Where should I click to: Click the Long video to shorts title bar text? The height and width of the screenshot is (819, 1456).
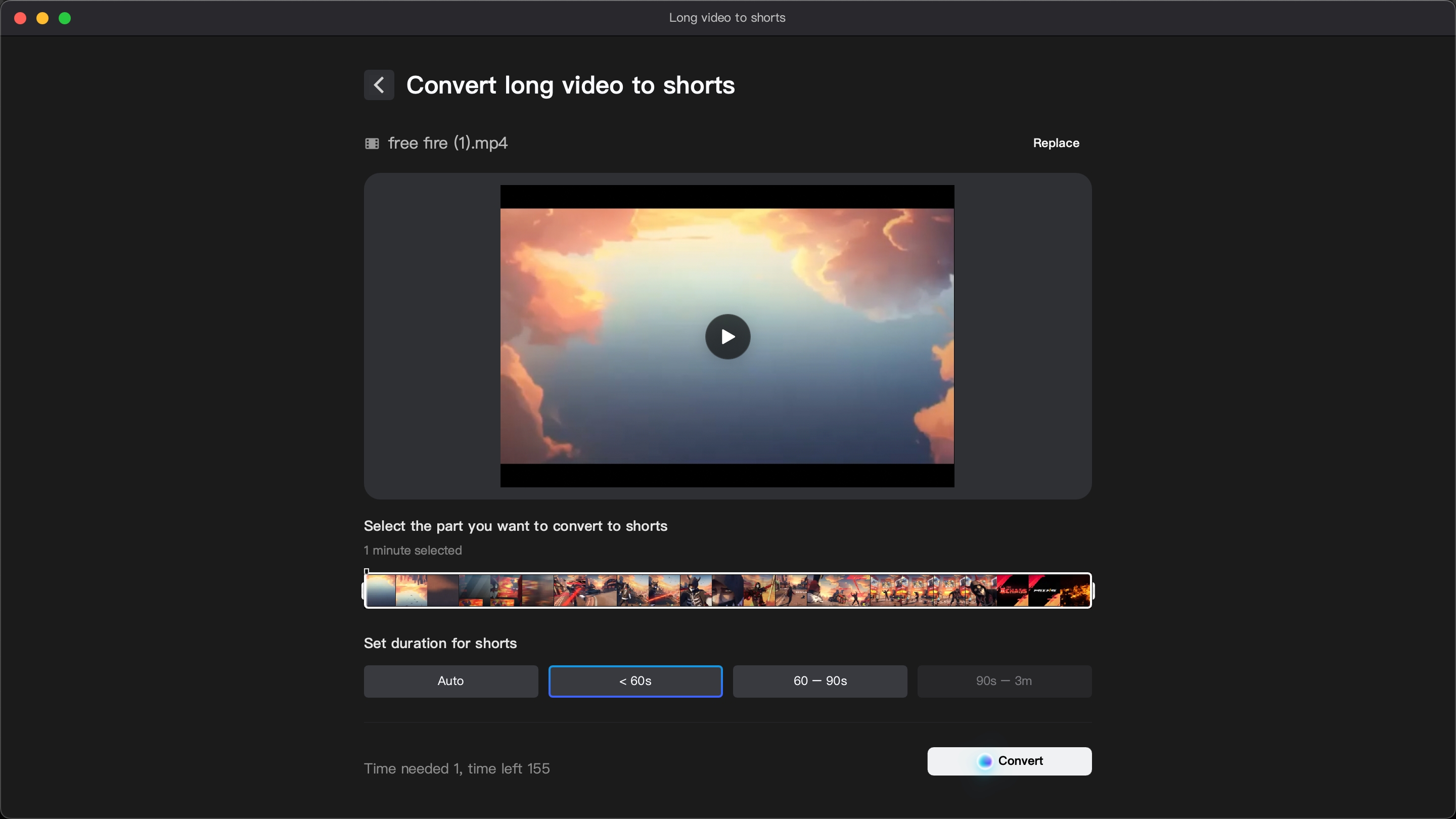(x=727, y=18)
